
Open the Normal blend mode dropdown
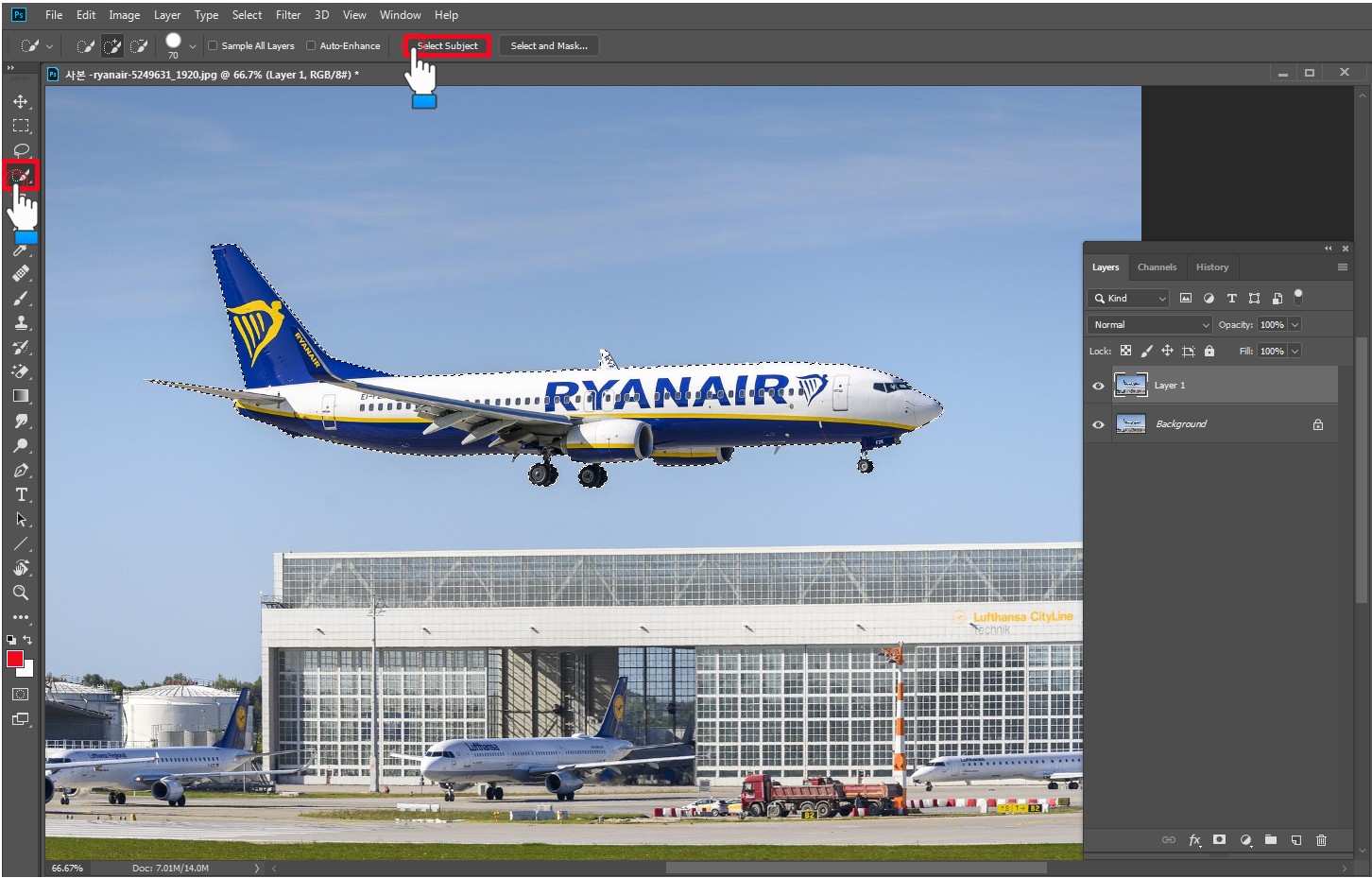click(1149, 324)
